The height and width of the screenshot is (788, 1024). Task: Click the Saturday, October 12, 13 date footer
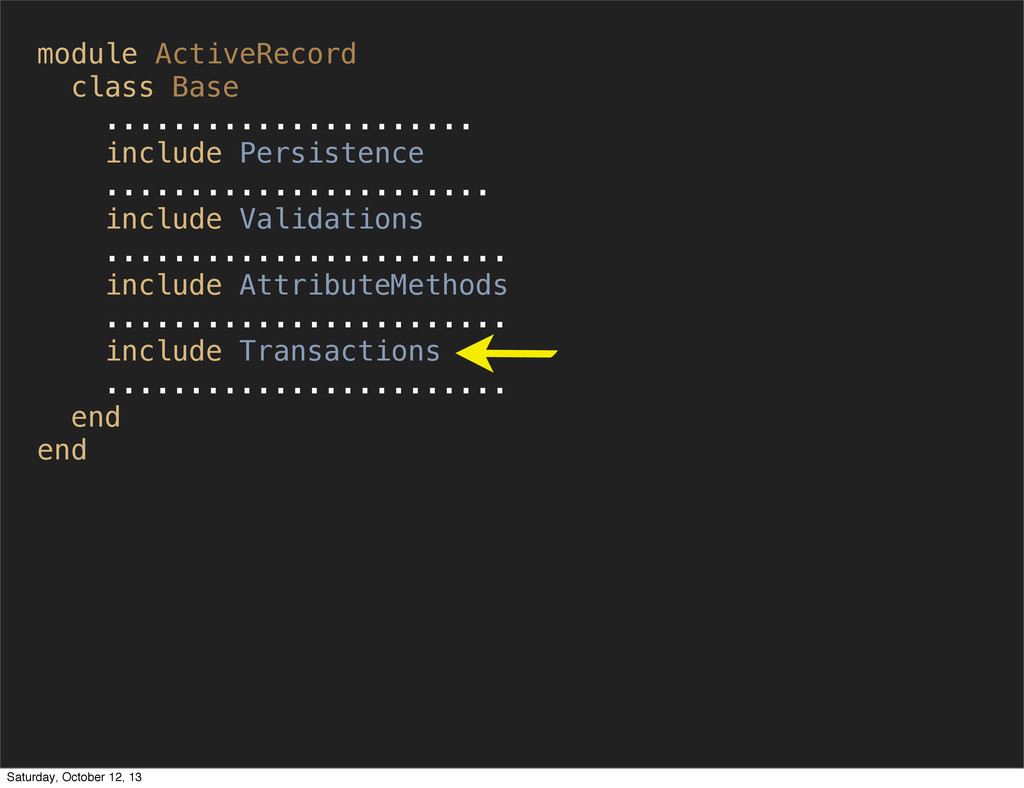tap(74, 777)
